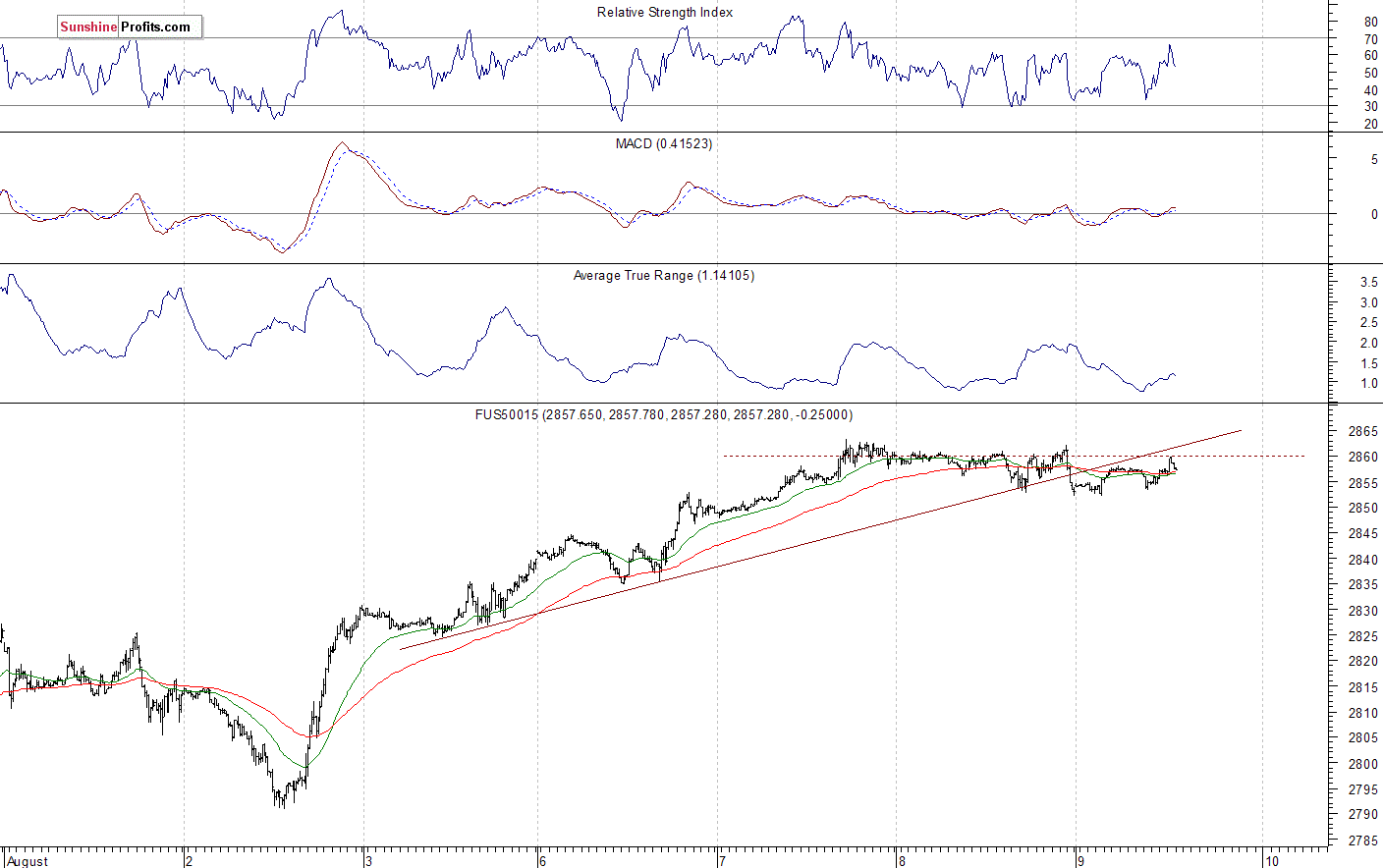
Task: Click the MACD axis value 5
Action: [x=1374, y=160]
